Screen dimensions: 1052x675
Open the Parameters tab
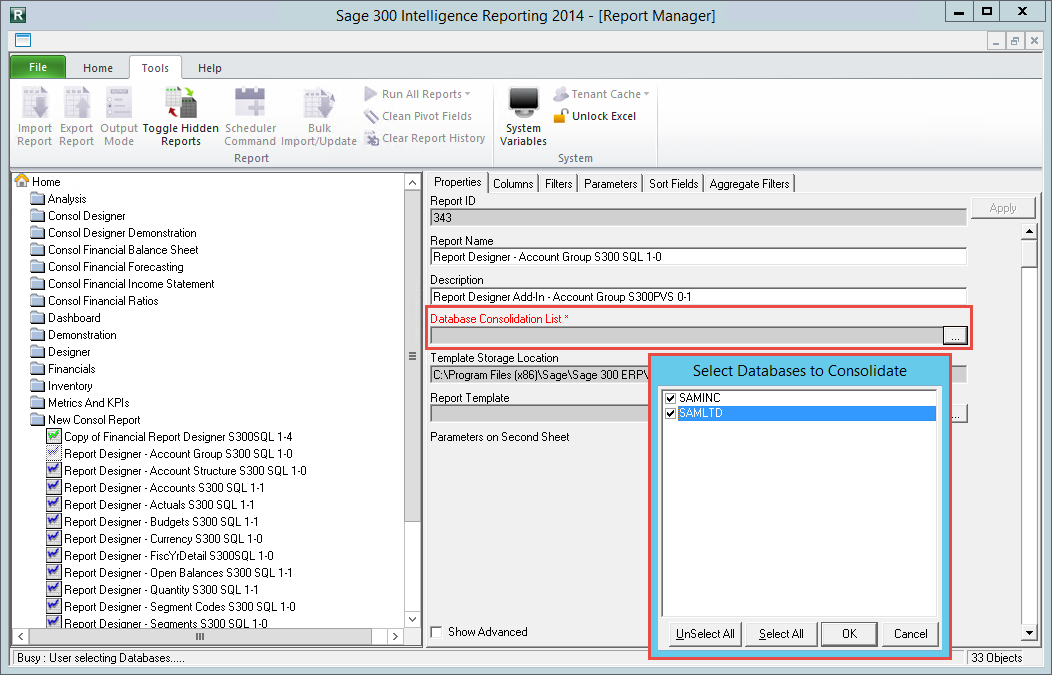[611, 184]
